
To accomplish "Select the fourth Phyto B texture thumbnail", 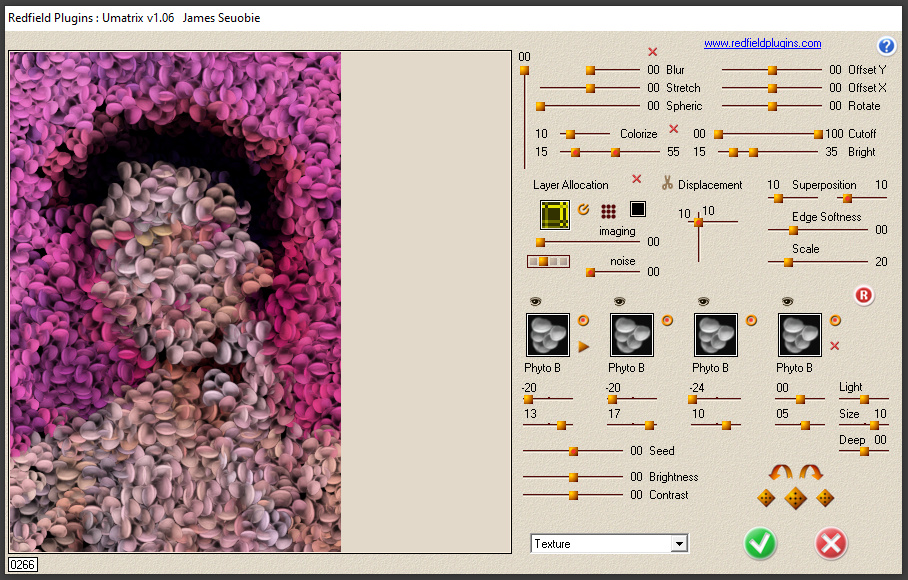I will (799, 335).
